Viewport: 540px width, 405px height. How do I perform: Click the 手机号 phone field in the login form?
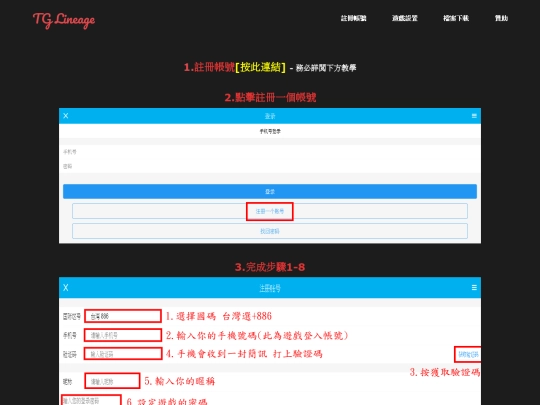click(270, 152)
